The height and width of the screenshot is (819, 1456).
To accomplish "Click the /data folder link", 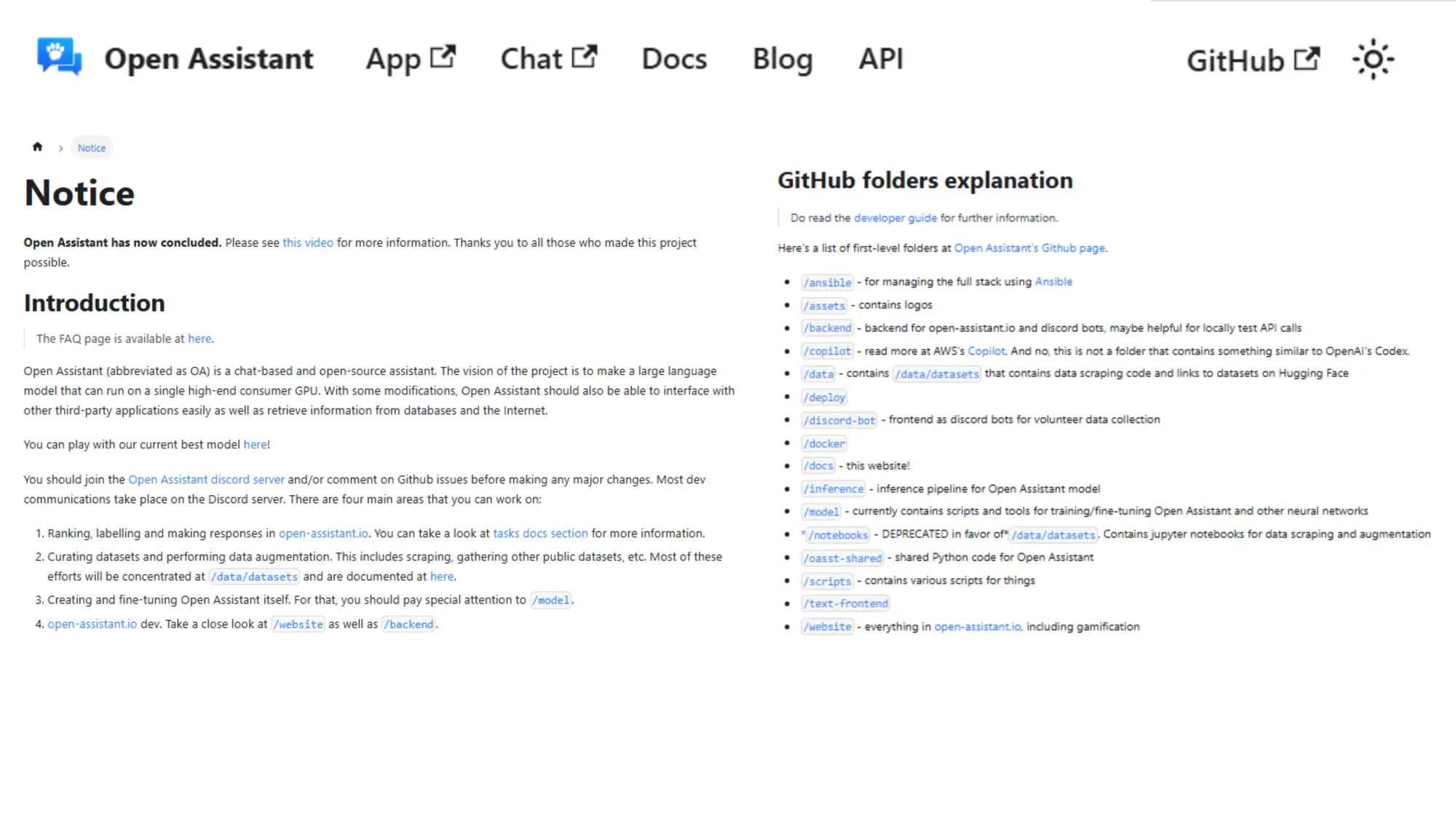I will 818,374.
